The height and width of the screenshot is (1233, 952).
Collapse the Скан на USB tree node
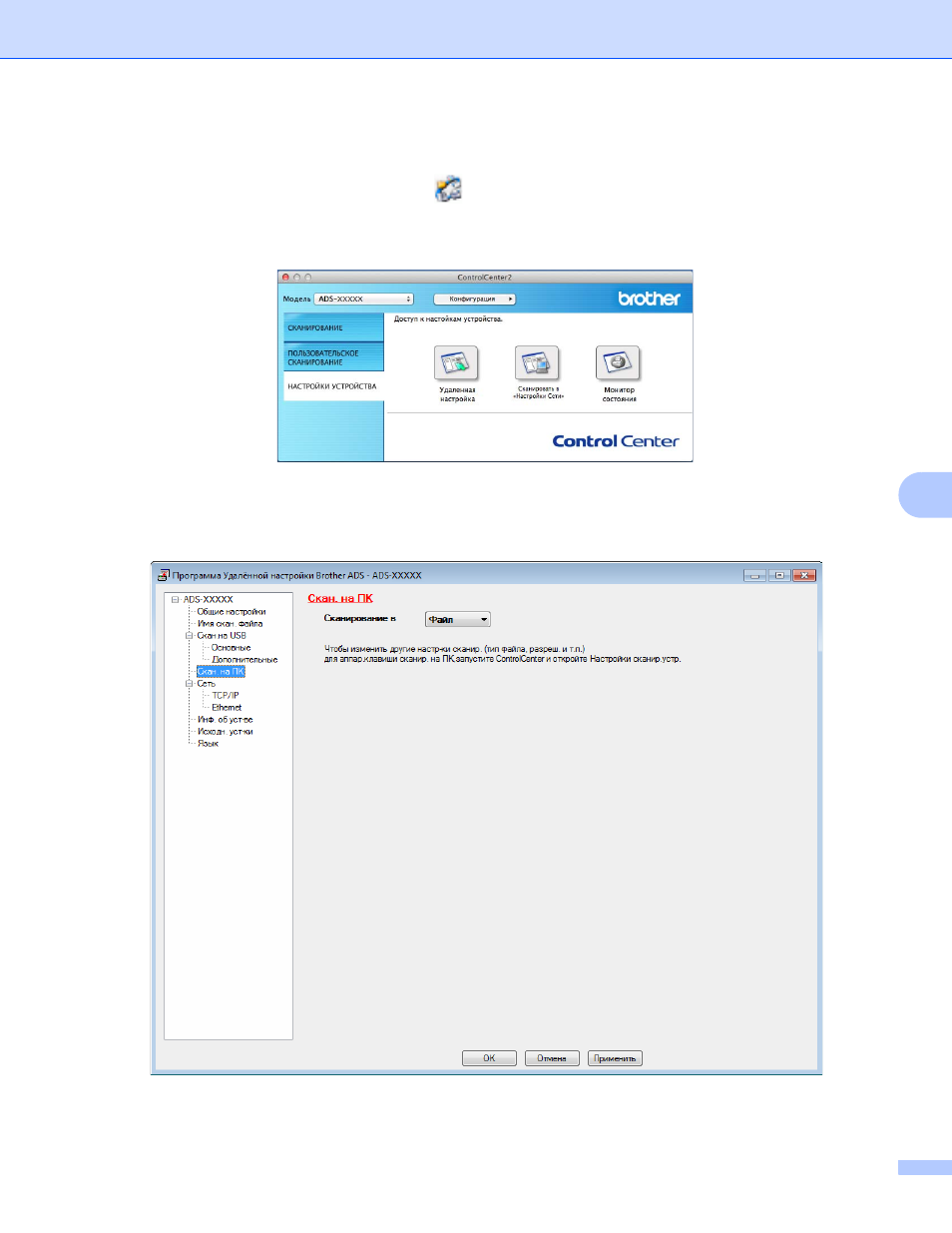click(189, 636)
